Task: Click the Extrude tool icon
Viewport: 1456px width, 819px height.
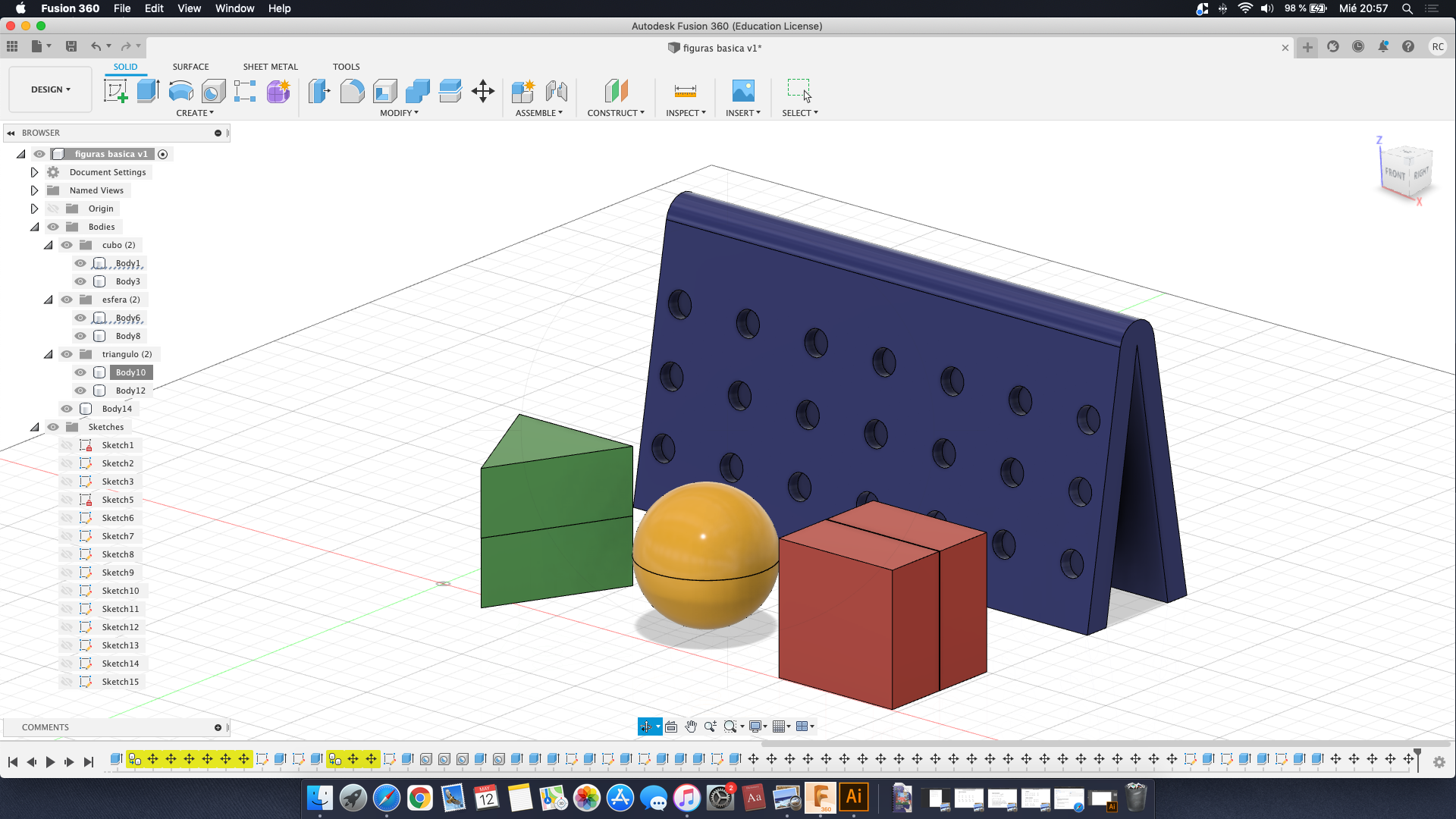Action: click(x=148, y=91)
